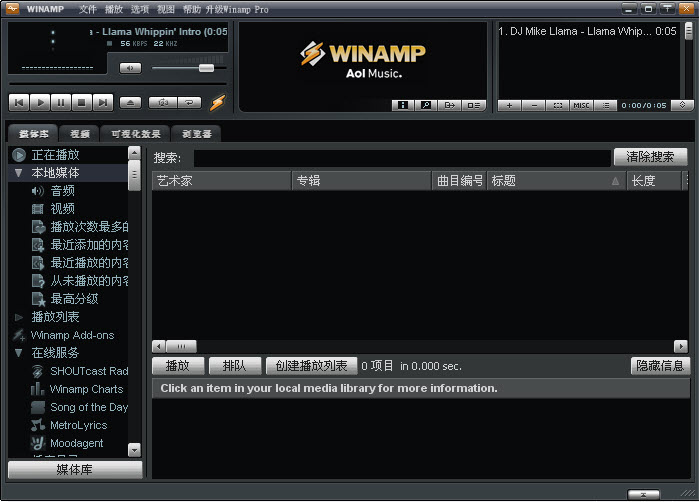
Task: Skip to next track
Action: coord(103,103)
